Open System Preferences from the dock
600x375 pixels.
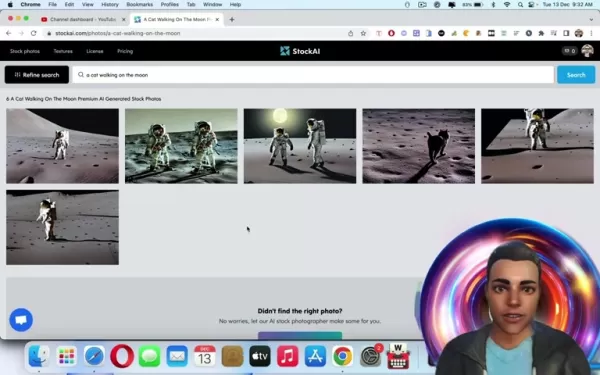coord(370,356)
